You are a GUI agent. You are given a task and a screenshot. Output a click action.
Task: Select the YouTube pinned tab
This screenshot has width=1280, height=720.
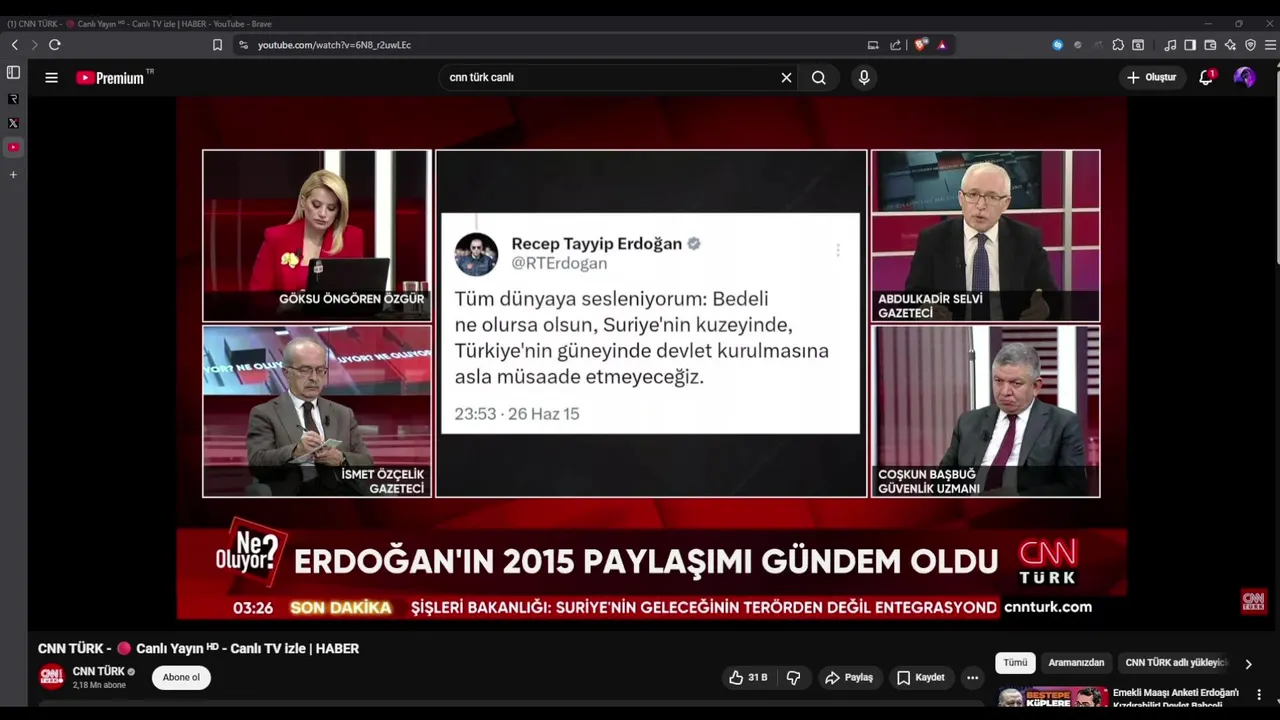[x=13, y=147]
